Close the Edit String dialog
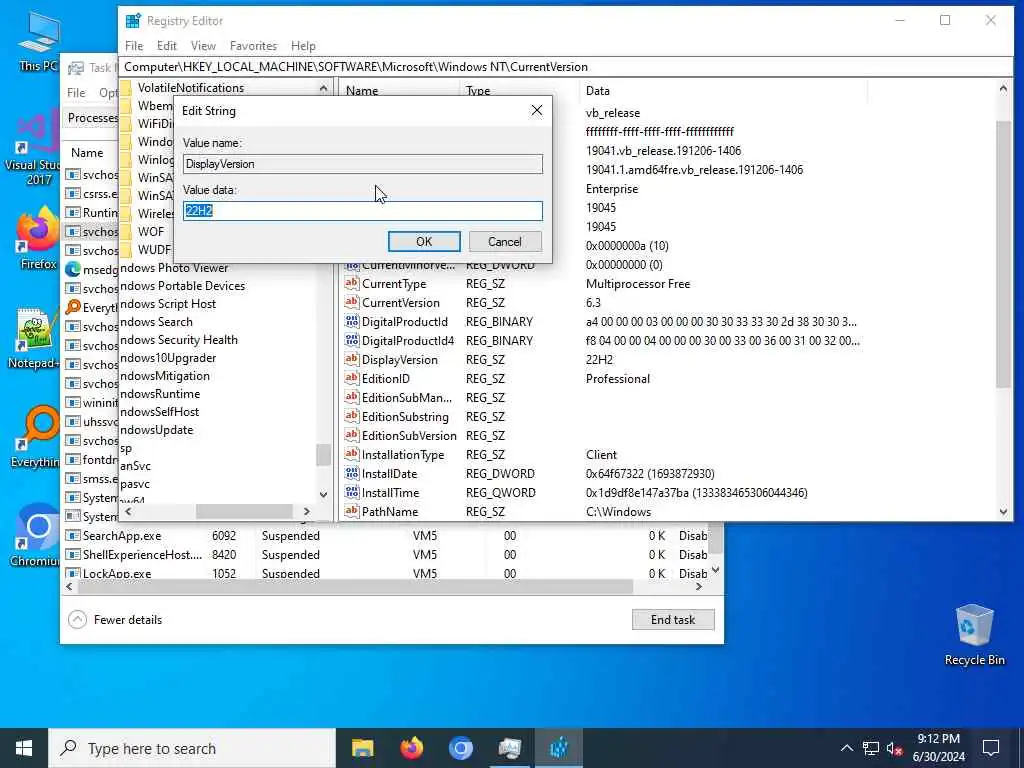Image resolution: width=1024 pixels, height=768 pixels. click(537, 110)
